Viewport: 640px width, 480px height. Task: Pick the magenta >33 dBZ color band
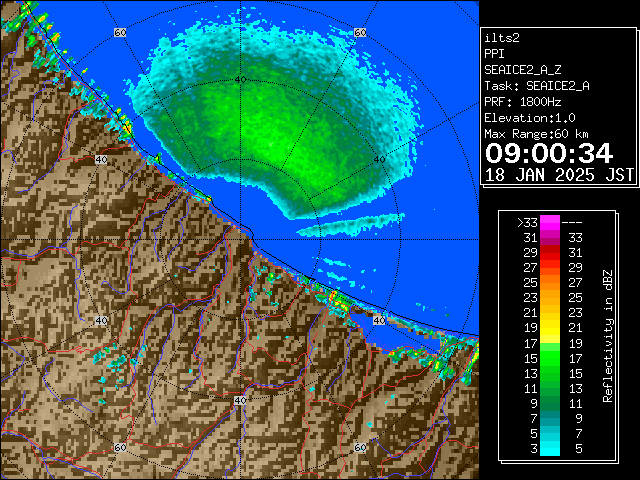(550, 223)
